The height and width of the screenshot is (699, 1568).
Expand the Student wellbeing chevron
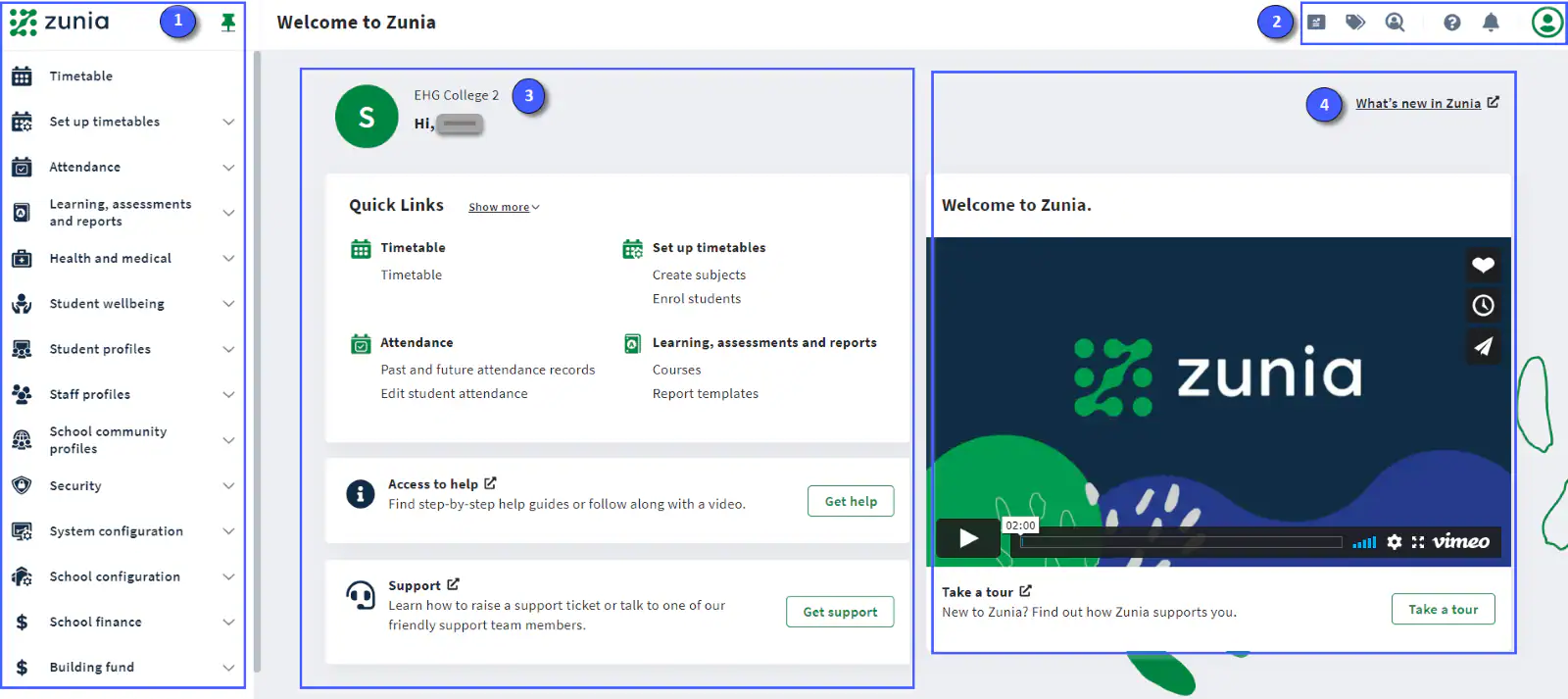228,304
